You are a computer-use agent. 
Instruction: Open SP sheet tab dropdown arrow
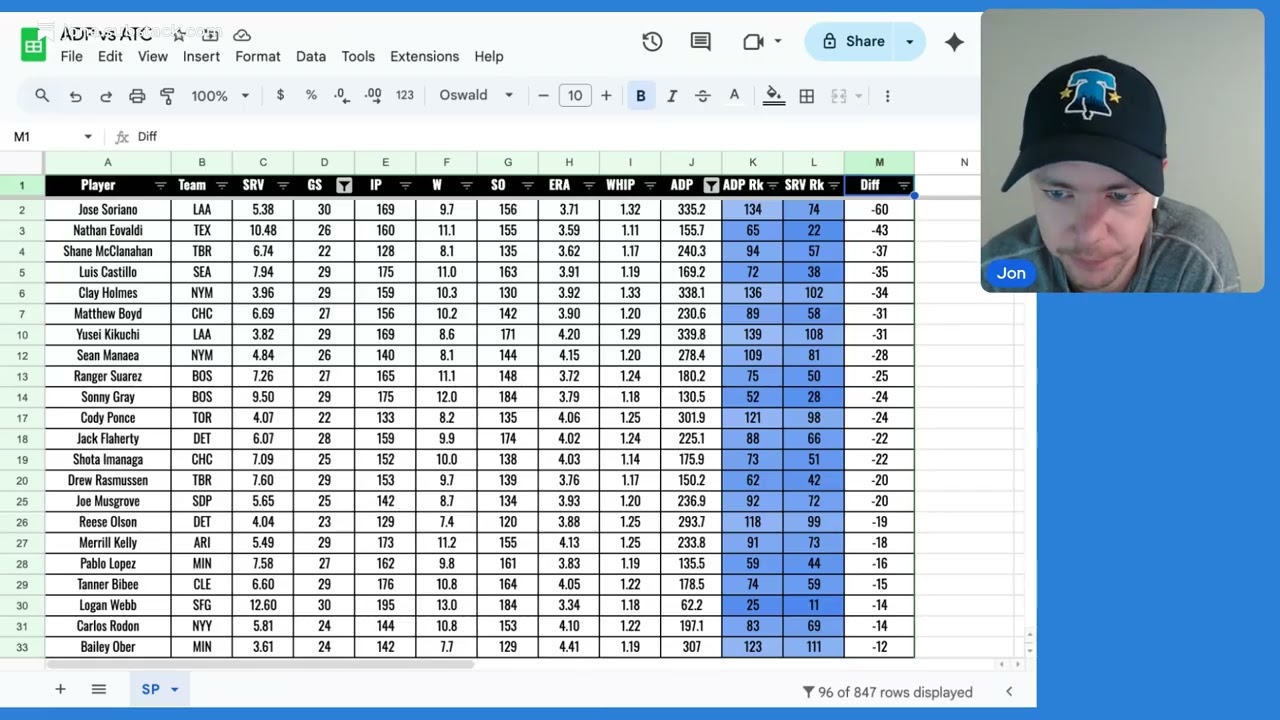(174, 690)
